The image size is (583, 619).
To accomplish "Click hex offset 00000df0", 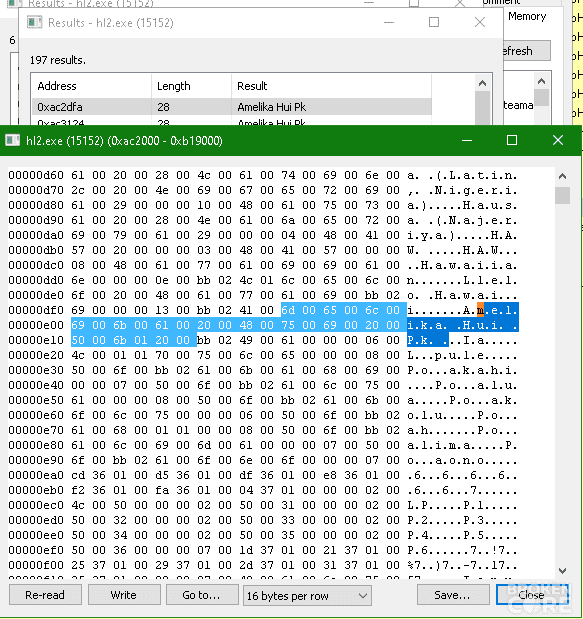I will click(x=36, y=310).
